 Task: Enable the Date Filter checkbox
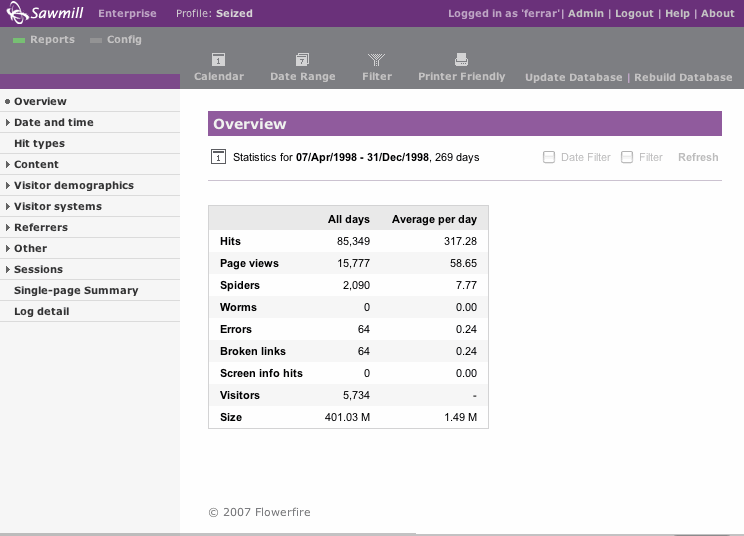click(x=548, y=157)
